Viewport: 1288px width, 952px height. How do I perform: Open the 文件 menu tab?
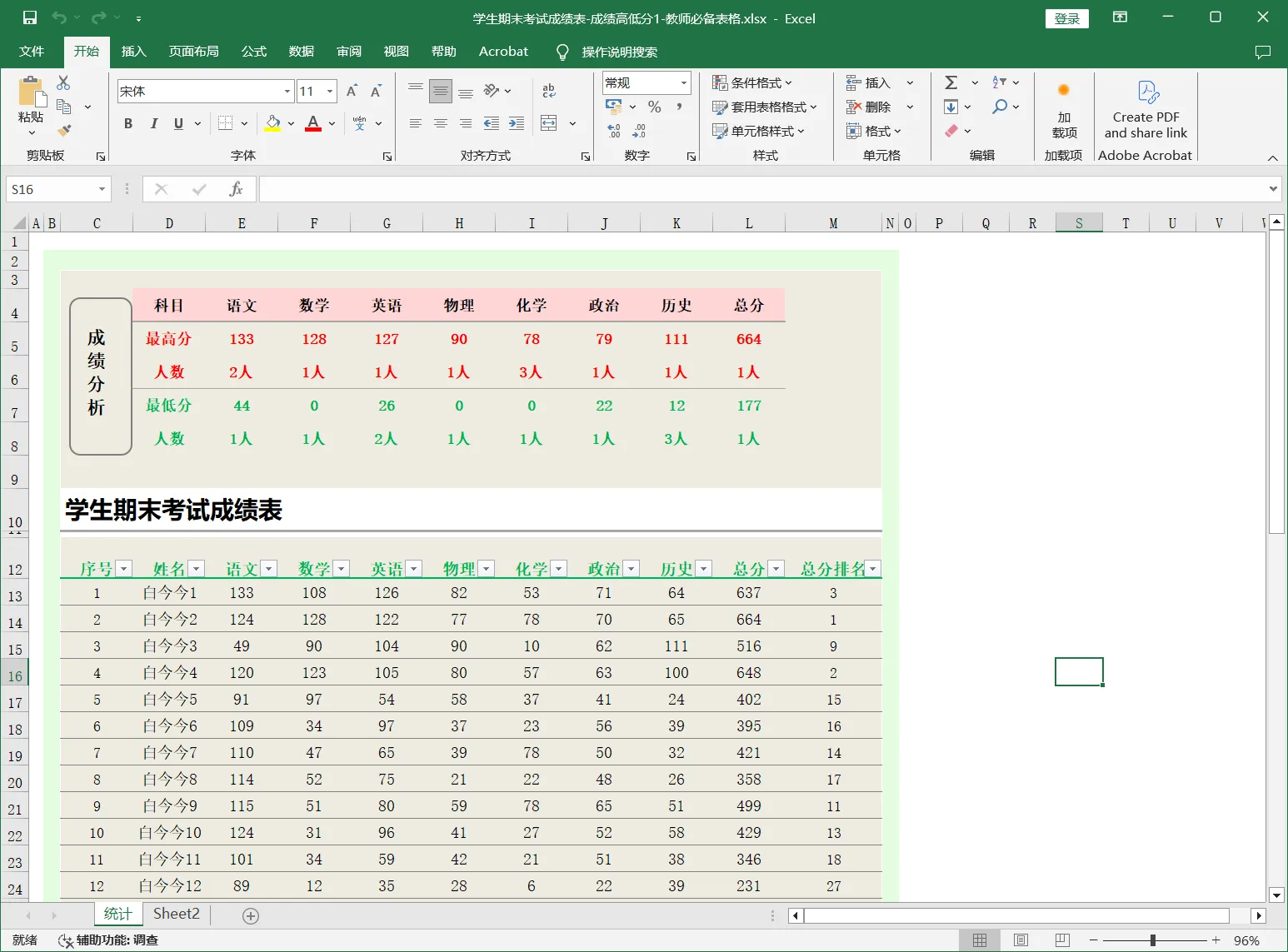32,52
